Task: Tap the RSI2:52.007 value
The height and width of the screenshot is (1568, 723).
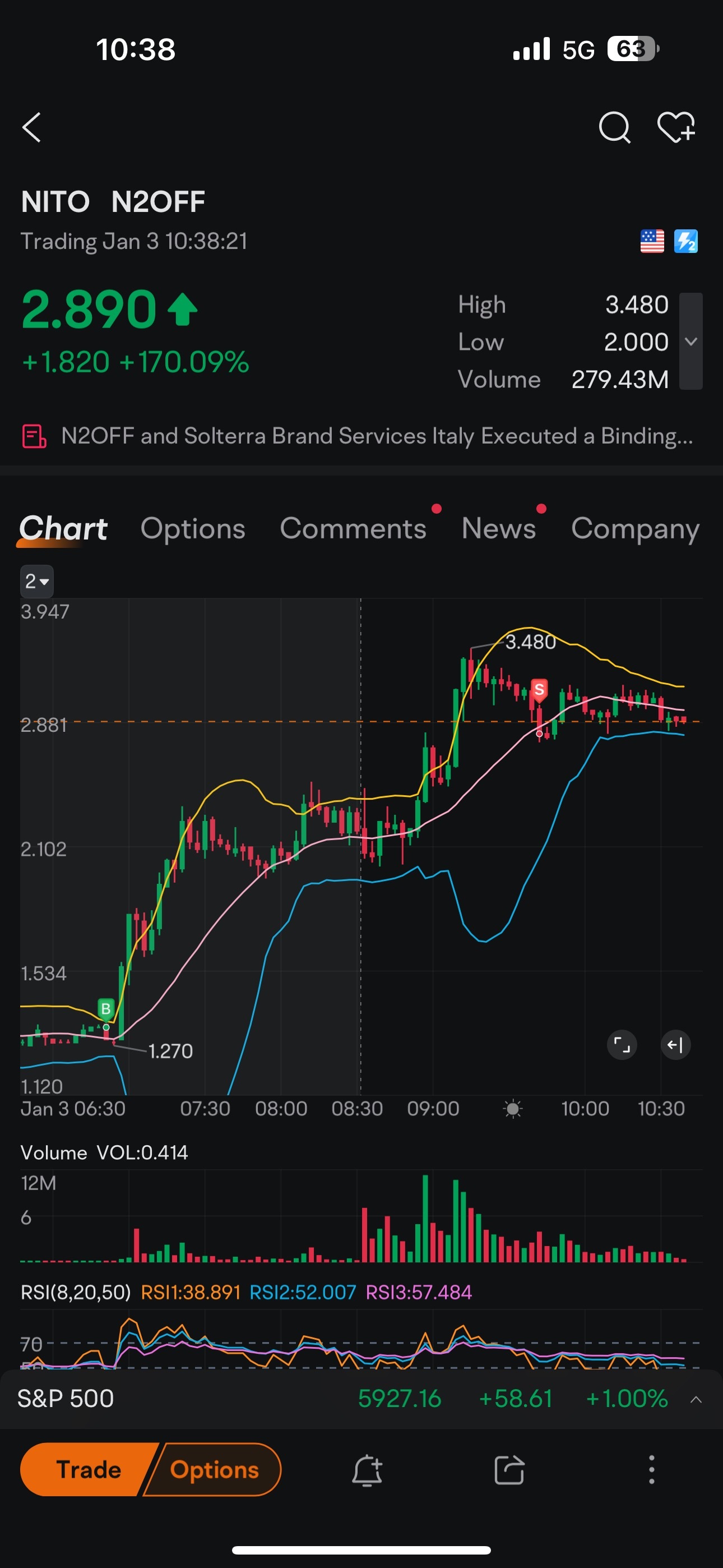Action: coord(303,1292)
